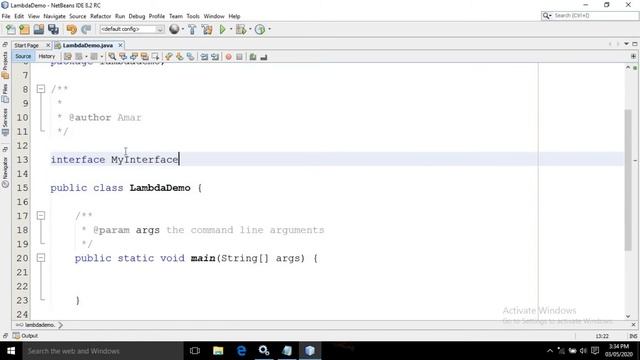Click the Windows Start button
The width and height of the screenshot is (640, 360).
click(x=11, y=351)
